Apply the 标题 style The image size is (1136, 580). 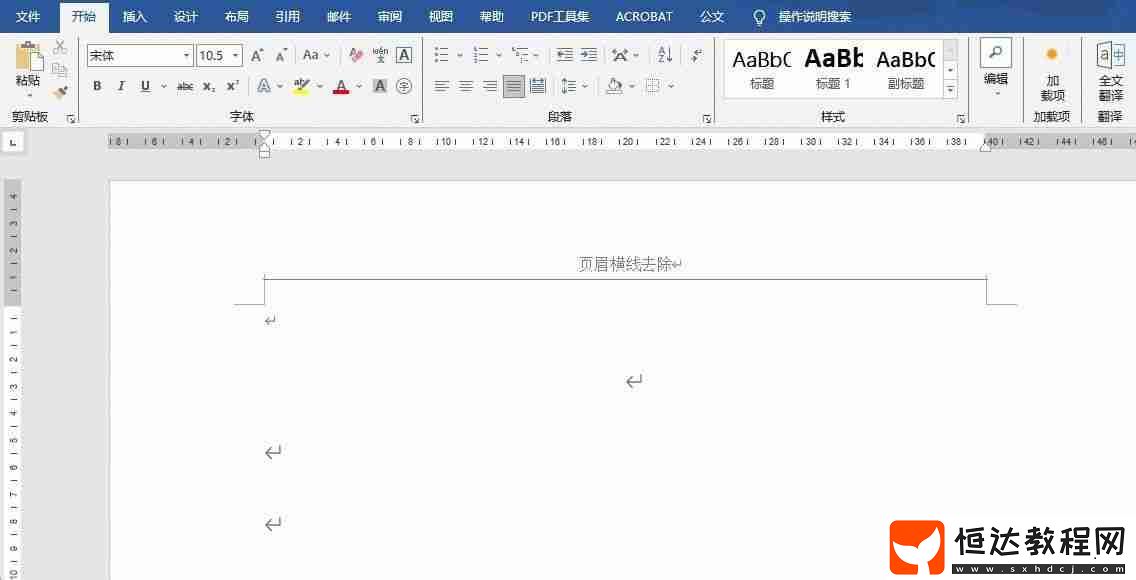point(761,69)
